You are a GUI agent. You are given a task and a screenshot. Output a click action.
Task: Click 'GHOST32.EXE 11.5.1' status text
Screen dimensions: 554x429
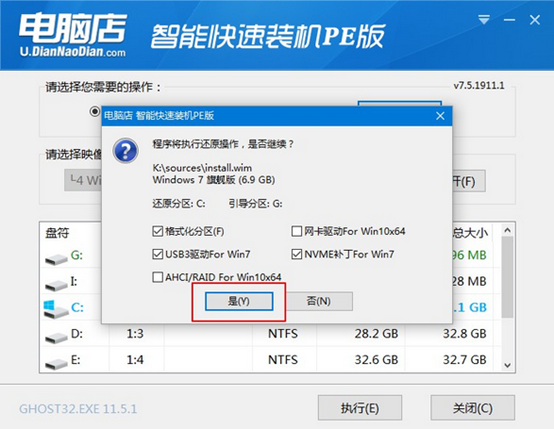pos(78,409)
